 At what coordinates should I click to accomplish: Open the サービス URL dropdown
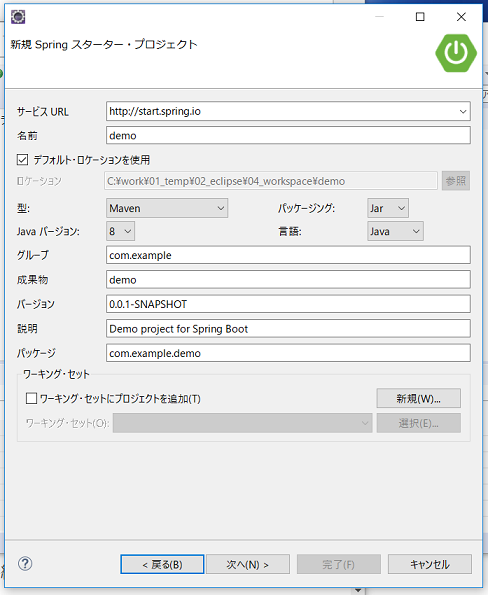463,112
